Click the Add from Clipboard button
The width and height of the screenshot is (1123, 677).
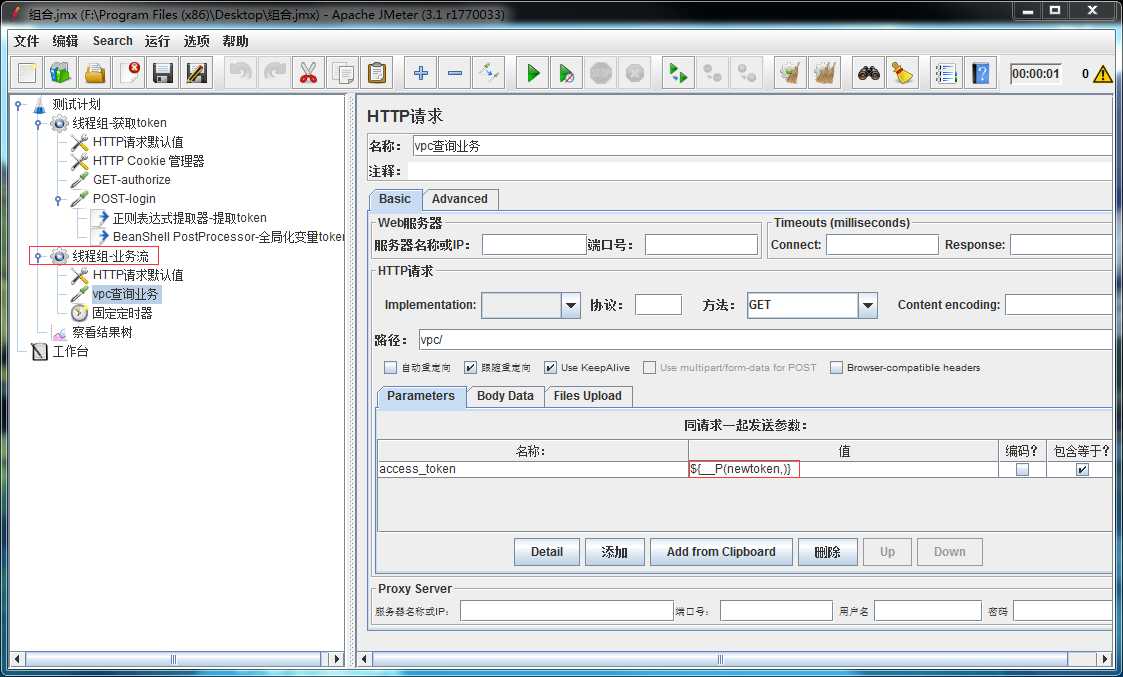point(721,552)
